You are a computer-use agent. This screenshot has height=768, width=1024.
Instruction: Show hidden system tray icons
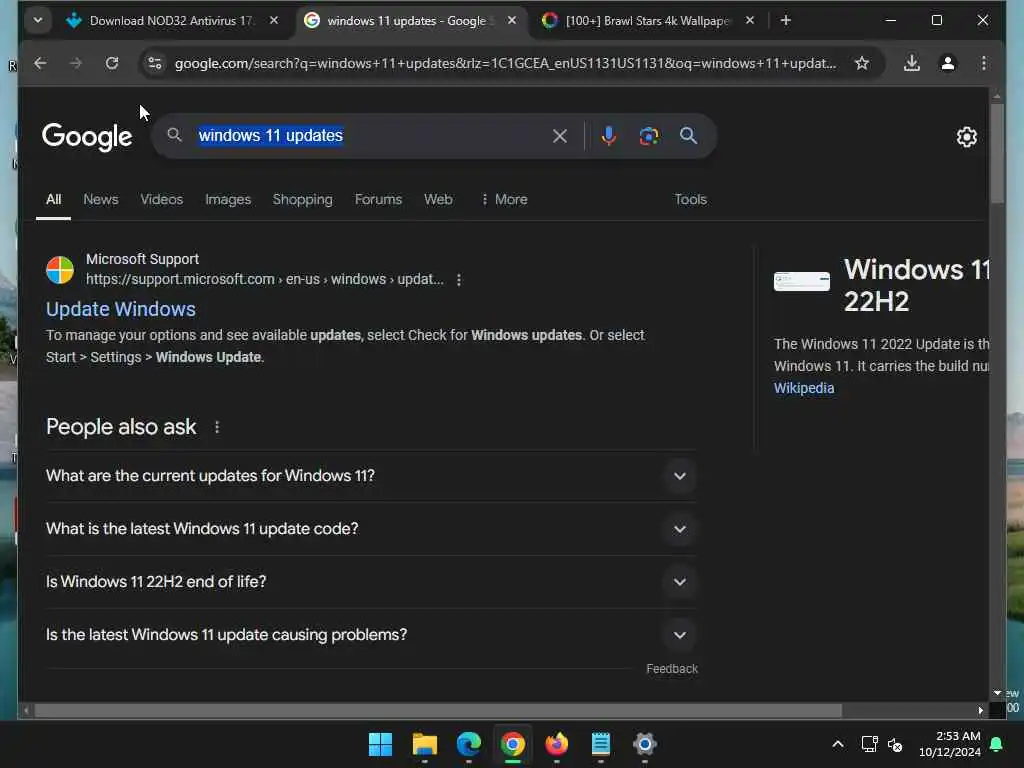point(838,744)
